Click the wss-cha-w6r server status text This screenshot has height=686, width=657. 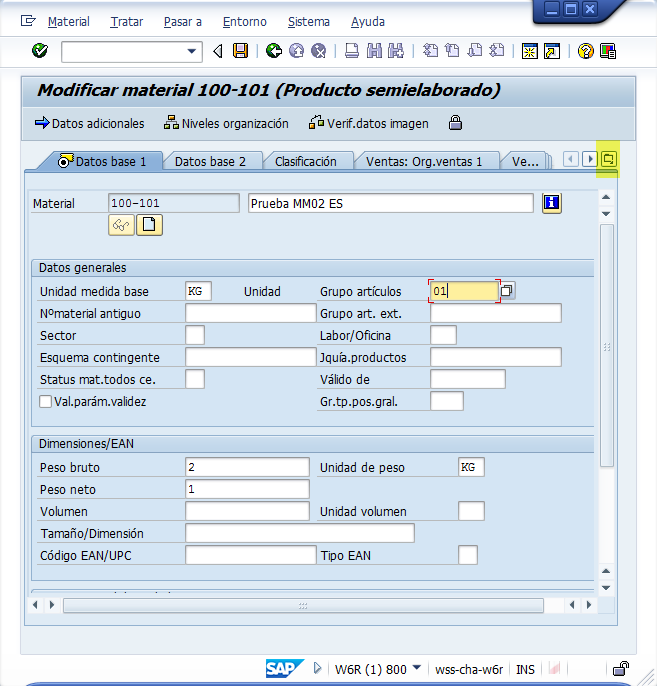469,669
